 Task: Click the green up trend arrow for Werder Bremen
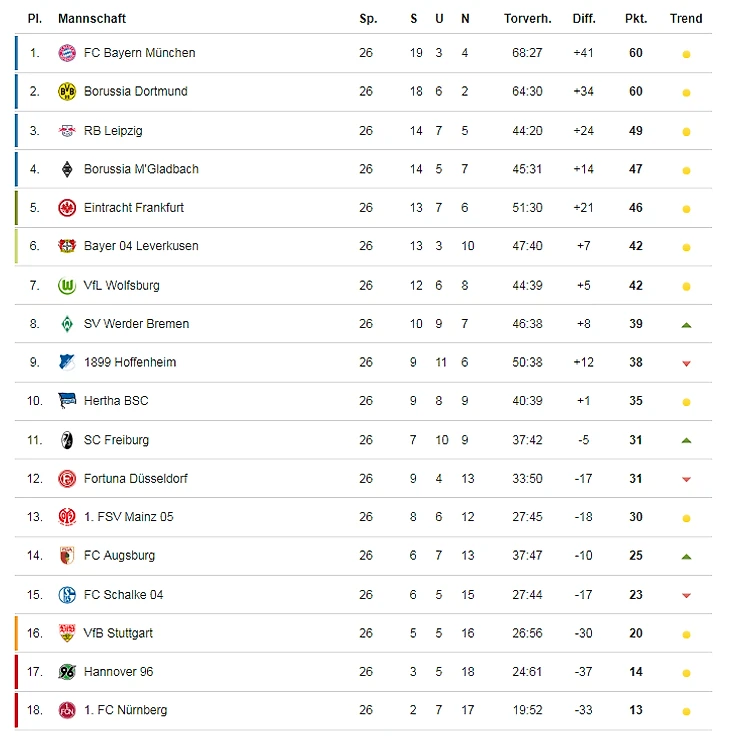pos(686,325)
